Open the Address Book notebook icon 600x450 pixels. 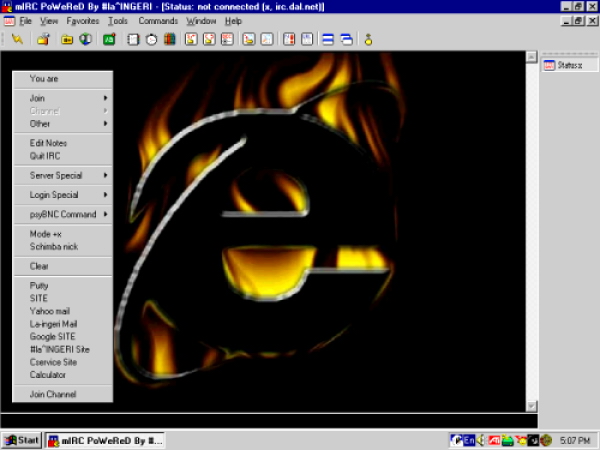click(133, 39)
